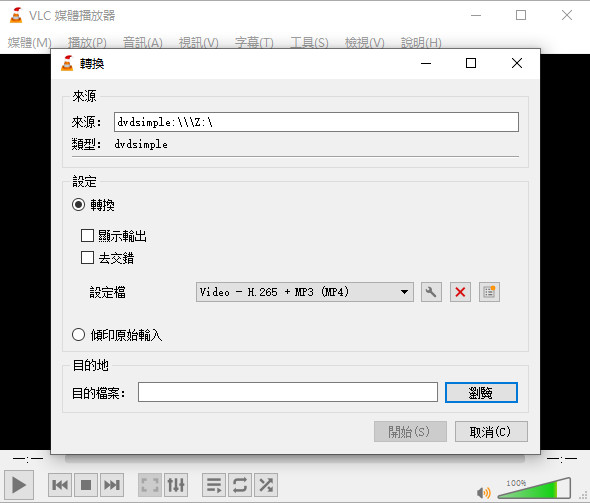Delete selected profile with red X
Viewport: 590px width, 503px height.
[460, 292]
